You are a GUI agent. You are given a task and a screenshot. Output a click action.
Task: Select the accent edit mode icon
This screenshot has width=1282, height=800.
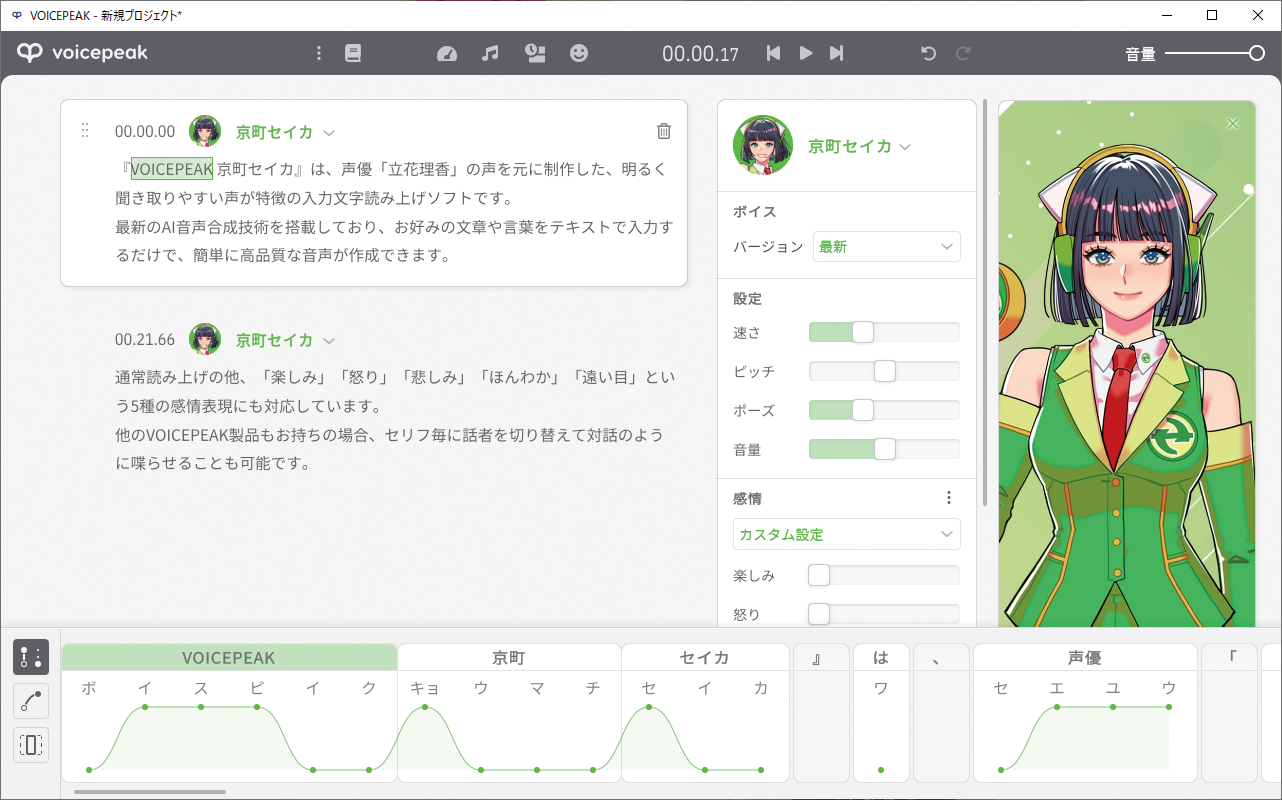coord(31,657)
